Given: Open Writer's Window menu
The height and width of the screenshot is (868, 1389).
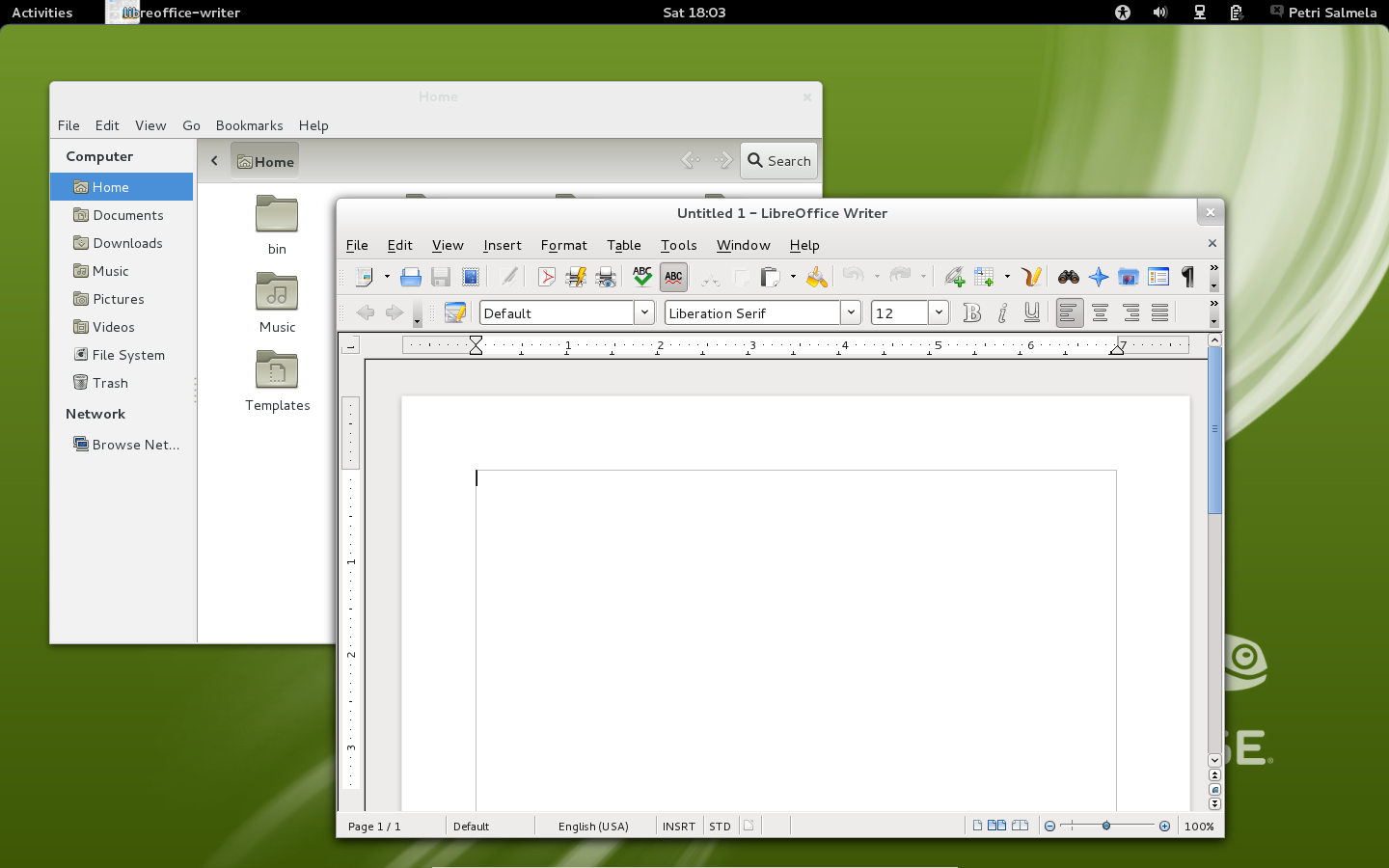Looking at the screenshot, I should coord(743,245).
